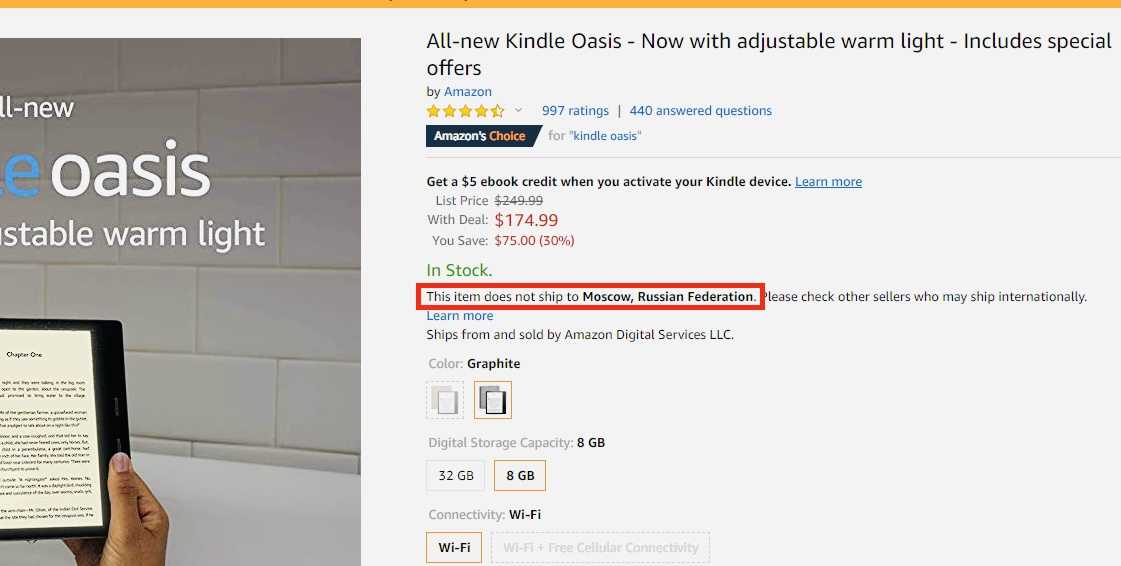Click the $174.99 deal price
The width and height of the screenshot is (1121, 566).
click(526, 221)
